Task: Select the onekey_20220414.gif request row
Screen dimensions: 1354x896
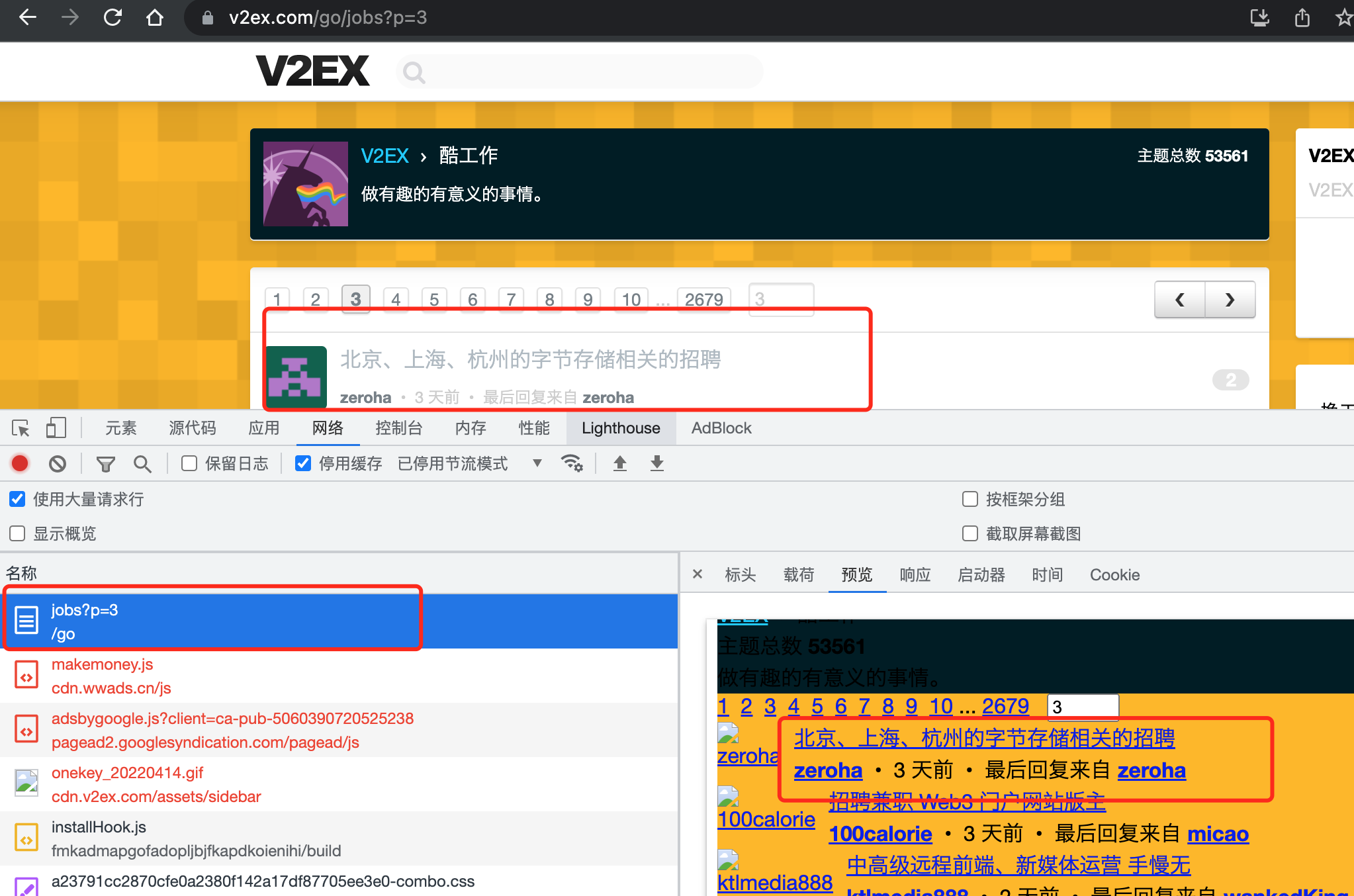Action: pyautogui.click(x=339, y=784)
